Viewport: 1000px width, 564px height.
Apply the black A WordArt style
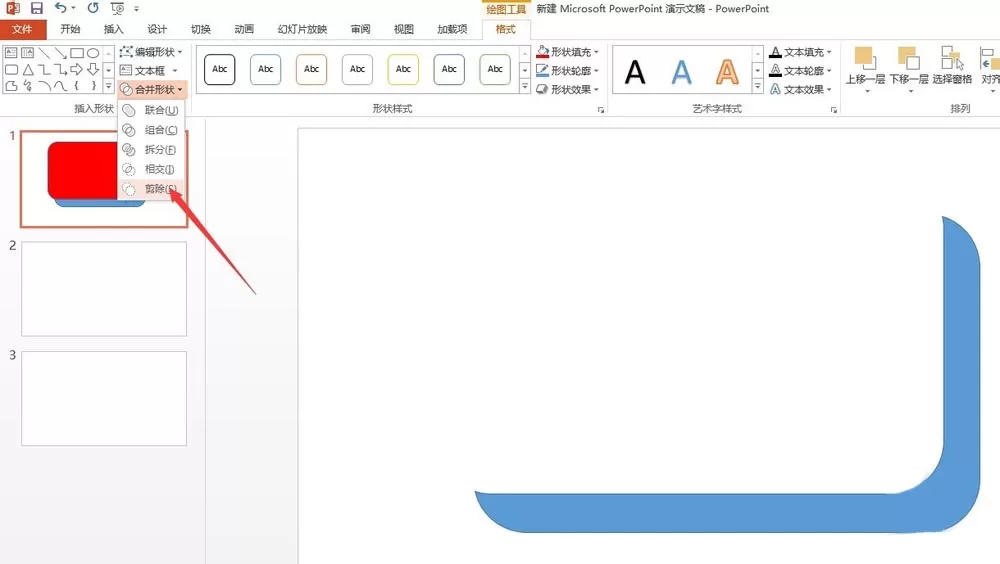point(635,72)
